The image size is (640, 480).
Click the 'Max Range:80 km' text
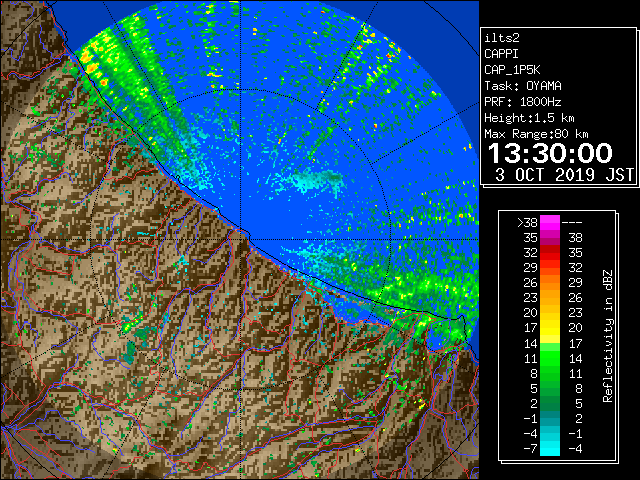click(x=536, y=134)
